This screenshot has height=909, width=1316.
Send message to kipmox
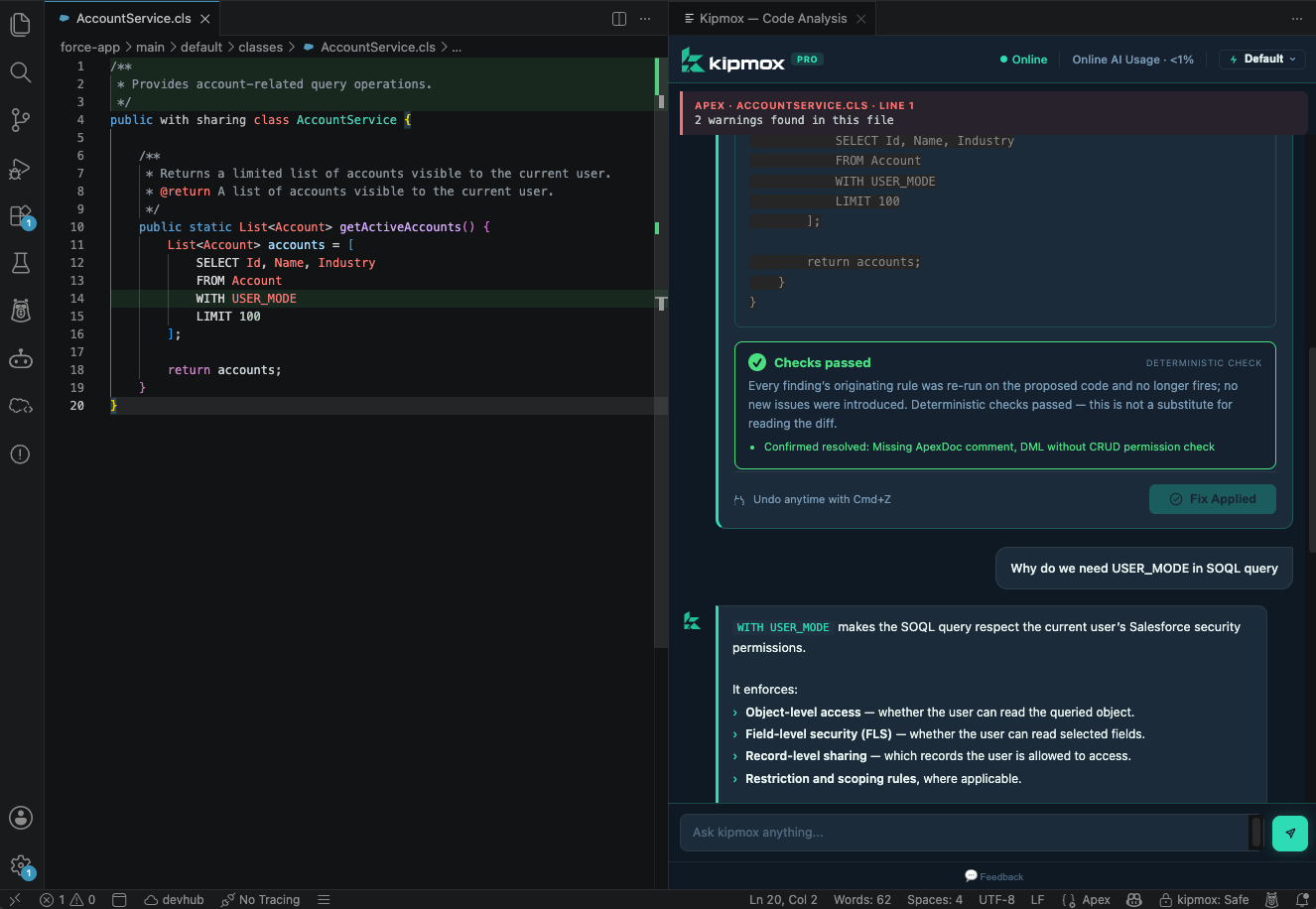1290,834
